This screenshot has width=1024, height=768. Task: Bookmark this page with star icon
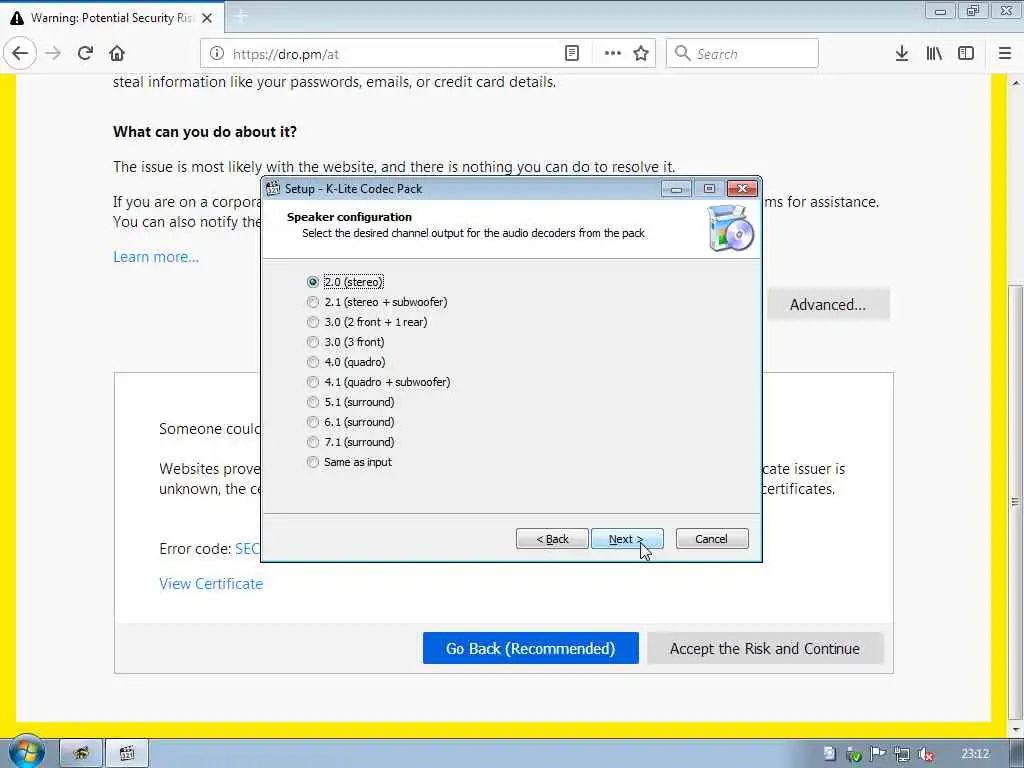click(641, 54)
